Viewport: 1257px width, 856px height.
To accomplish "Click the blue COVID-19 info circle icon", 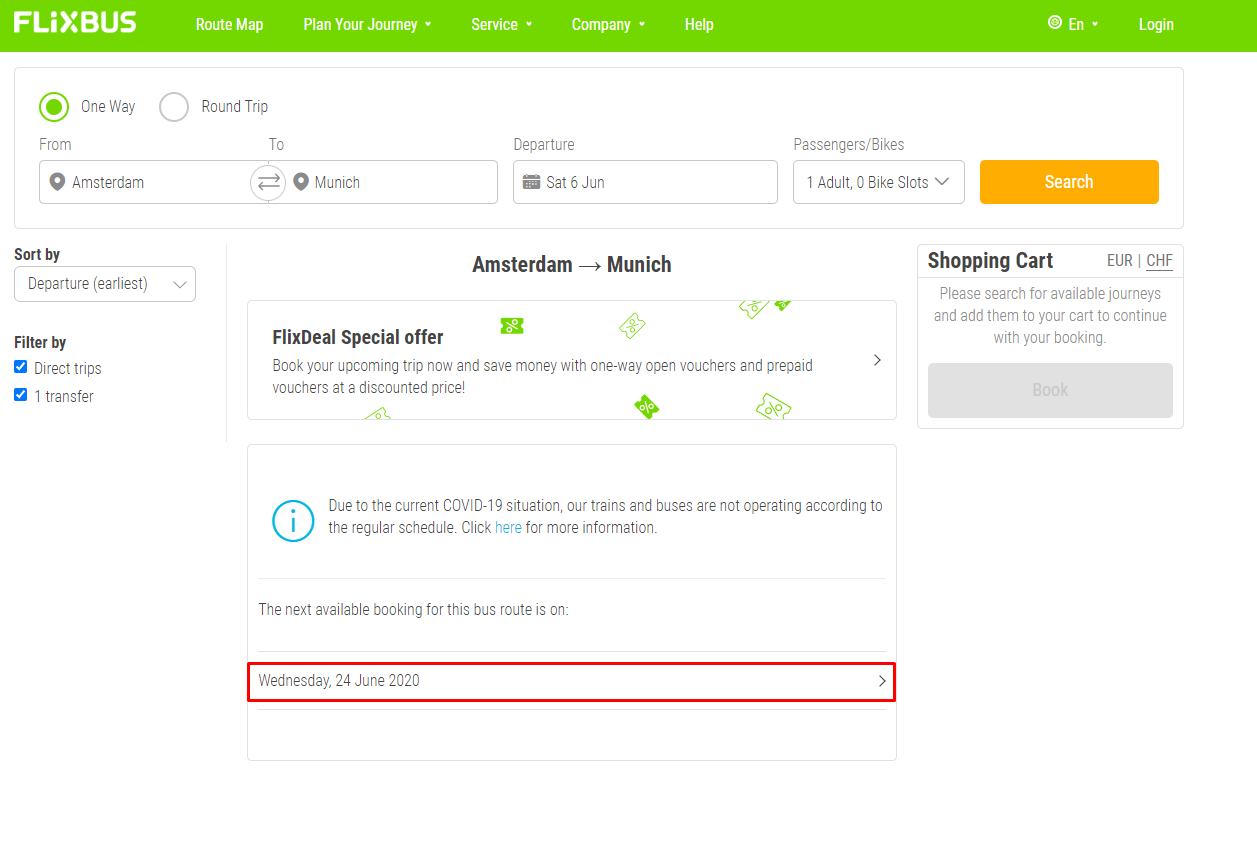I will (293, 521).
